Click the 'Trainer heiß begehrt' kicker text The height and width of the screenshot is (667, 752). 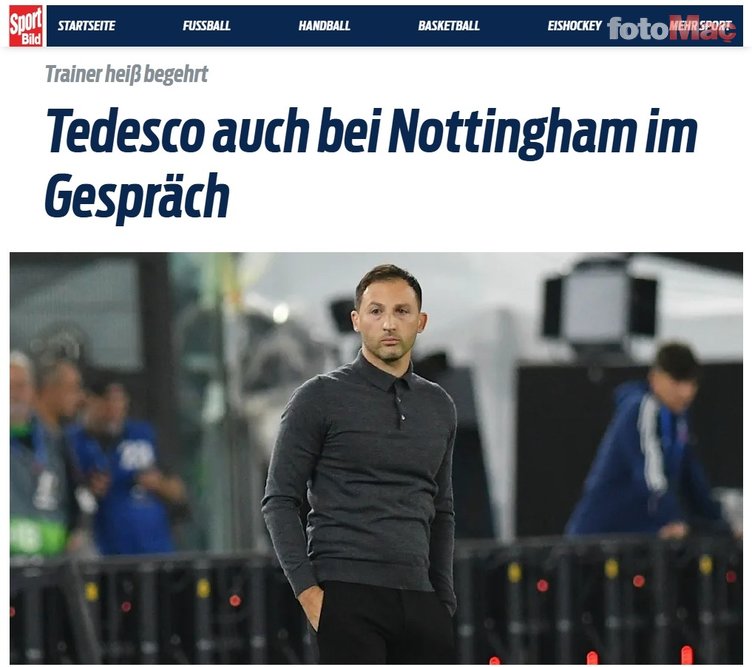[127, 74]
